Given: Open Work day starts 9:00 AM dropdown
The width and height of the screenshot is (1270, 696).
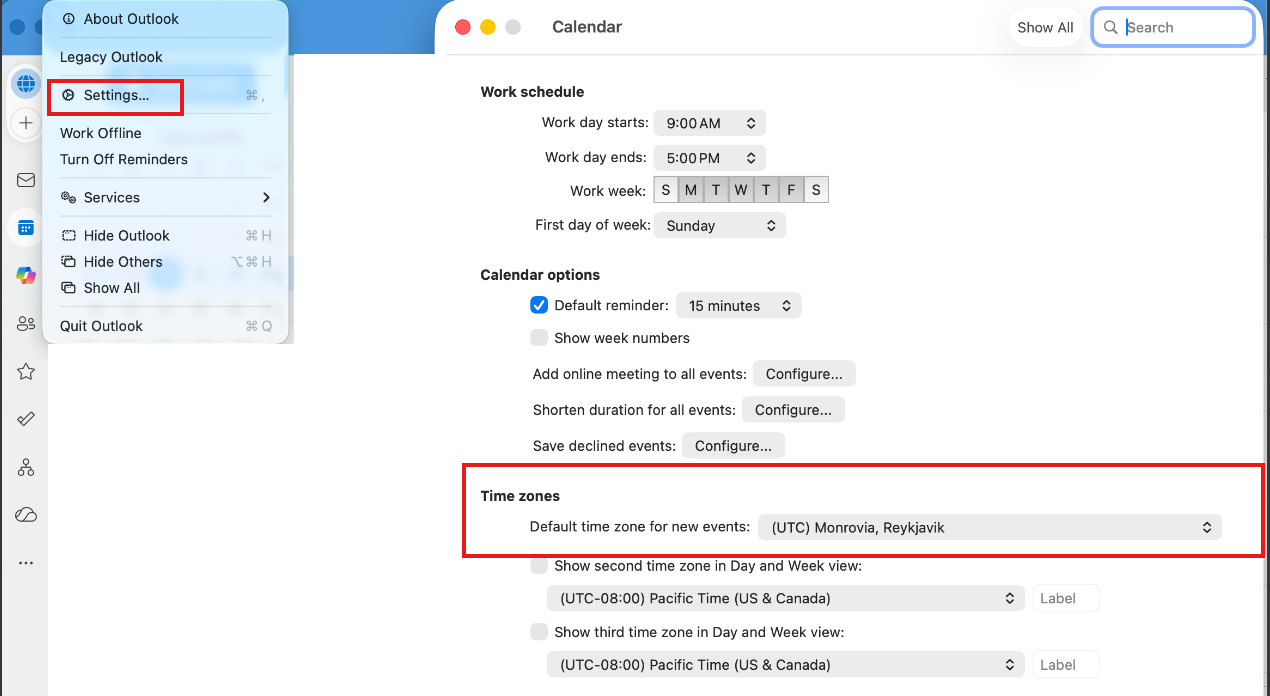Looking at the screenshot, I should click(x=710, y=123).
